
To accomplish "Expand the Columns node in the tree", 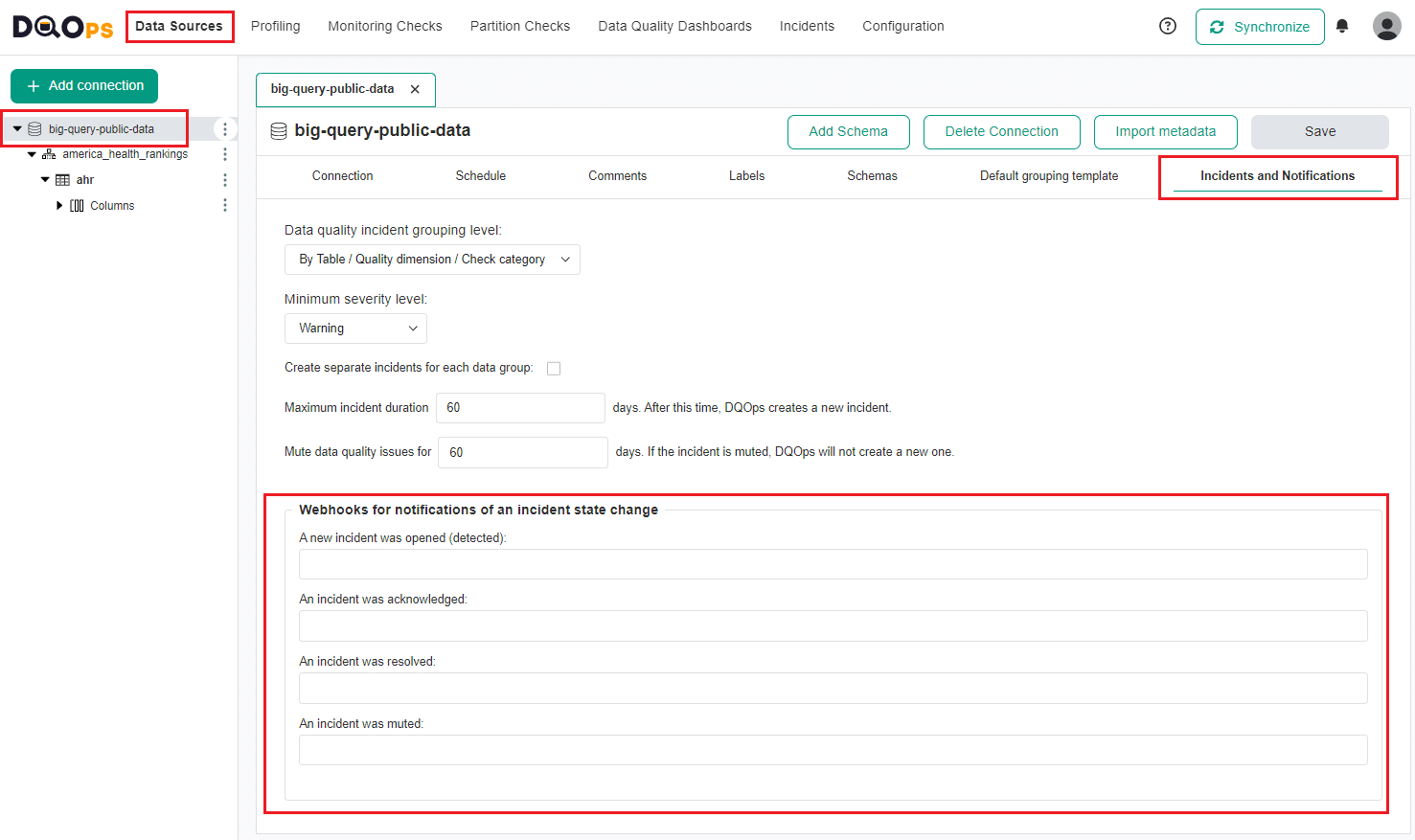I will [x=59, y=205].
